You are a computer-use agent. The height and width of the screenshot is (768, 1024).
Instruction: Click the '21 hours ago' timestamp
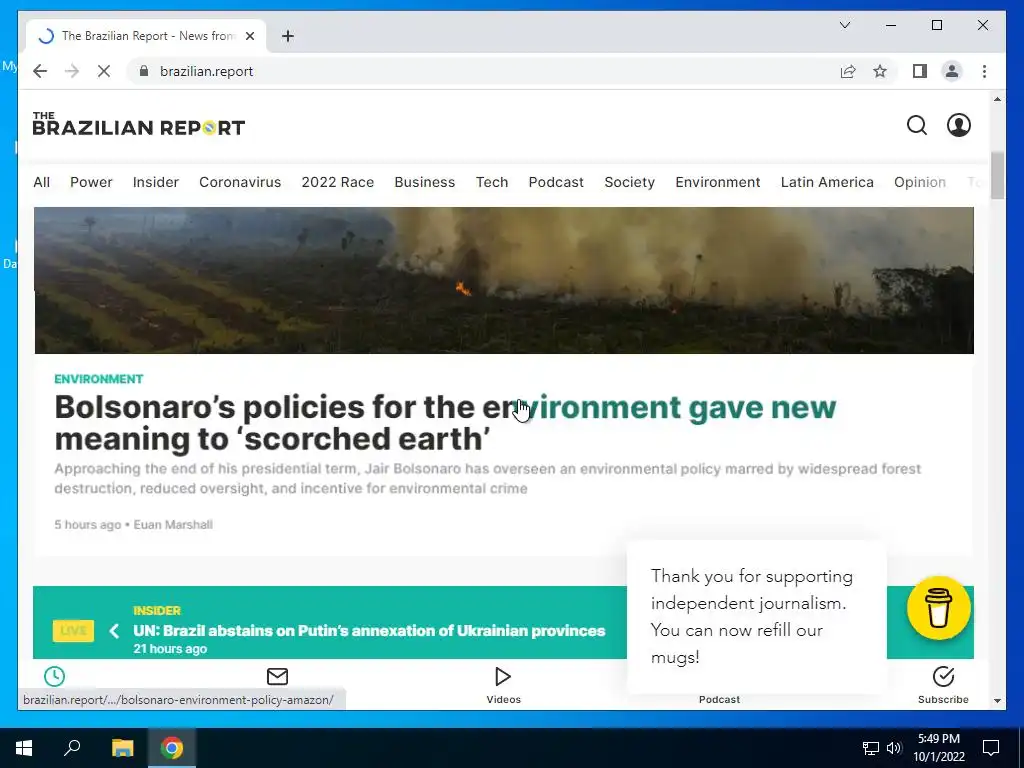coord(170,648)
